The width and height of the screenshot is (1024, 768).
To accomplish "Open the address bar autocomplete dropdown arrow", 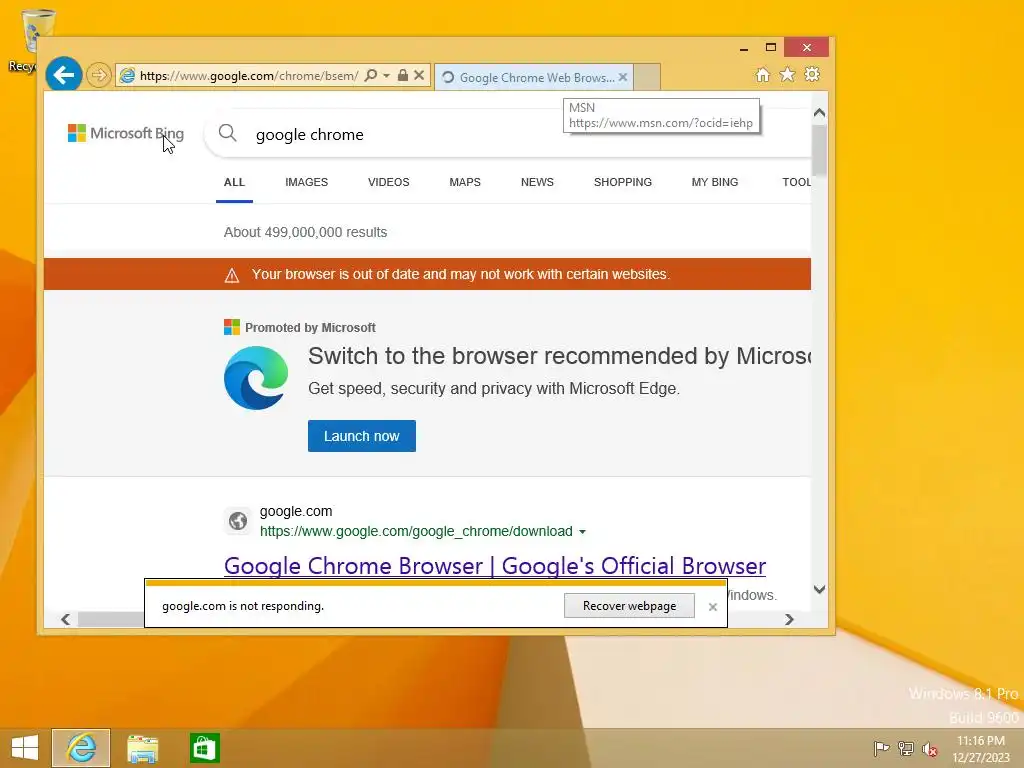I will tap(387, 76).
